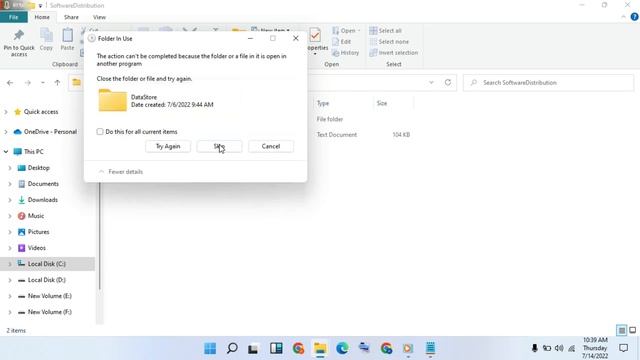Viewport: 640px width, 360px height.
Task: Open Downloads in navigation pane
Action: 42,200
